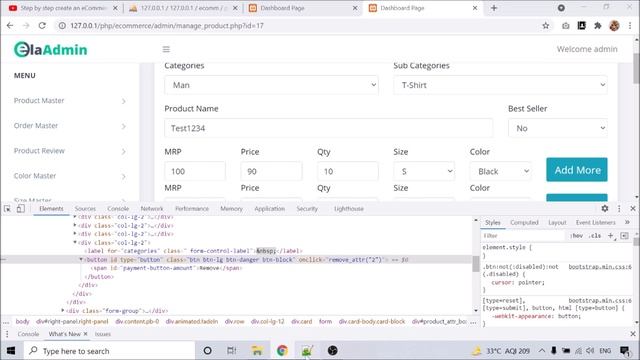Click the camera icon in address bar
Viewport: 640px width, 360px height.
pos(566,26)
